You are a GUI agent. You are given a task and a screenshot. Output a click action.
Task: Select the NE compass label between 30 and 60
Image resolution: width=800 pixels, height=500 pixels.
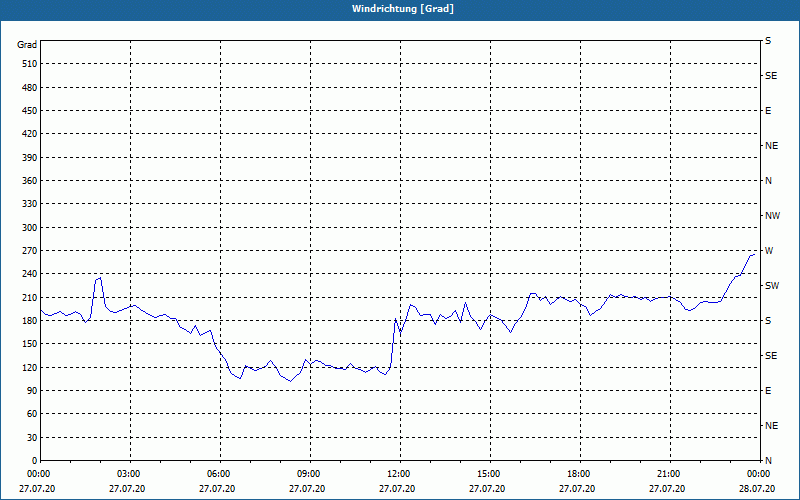click(771, 426)
